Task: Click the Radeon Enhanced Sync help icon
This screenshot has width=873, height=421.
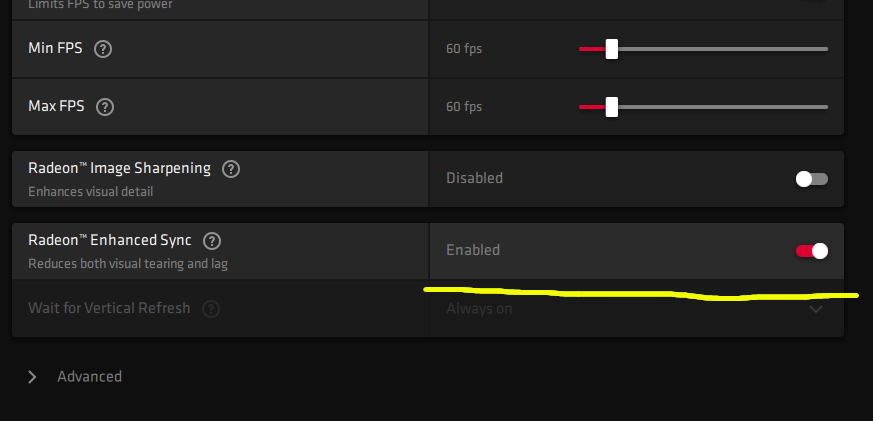Action: (x=212, y=241)
